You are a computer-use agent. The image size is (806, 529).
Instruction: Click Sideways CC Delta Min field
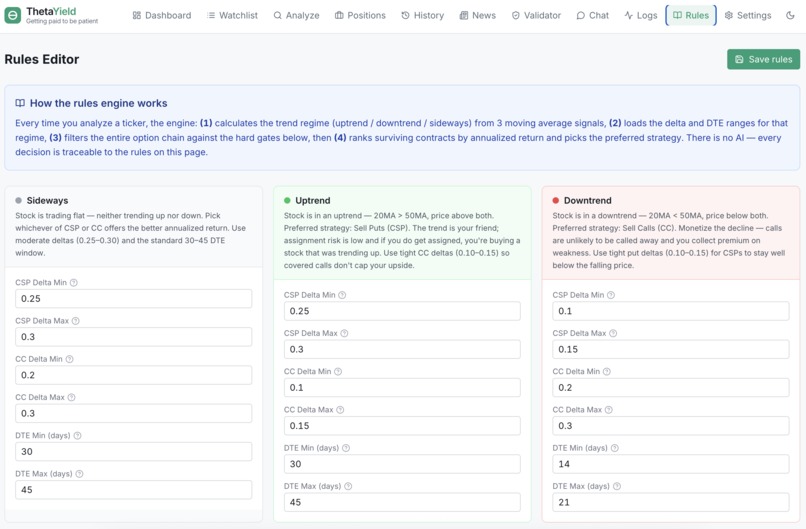[134, 375]
